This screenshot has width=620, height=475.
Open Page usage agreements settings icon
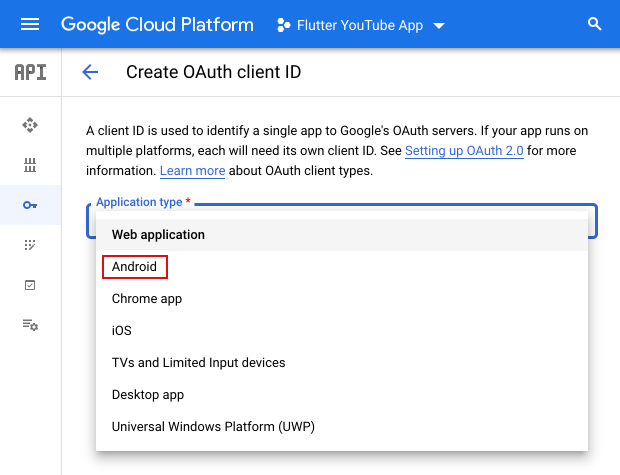pos(30,325)
